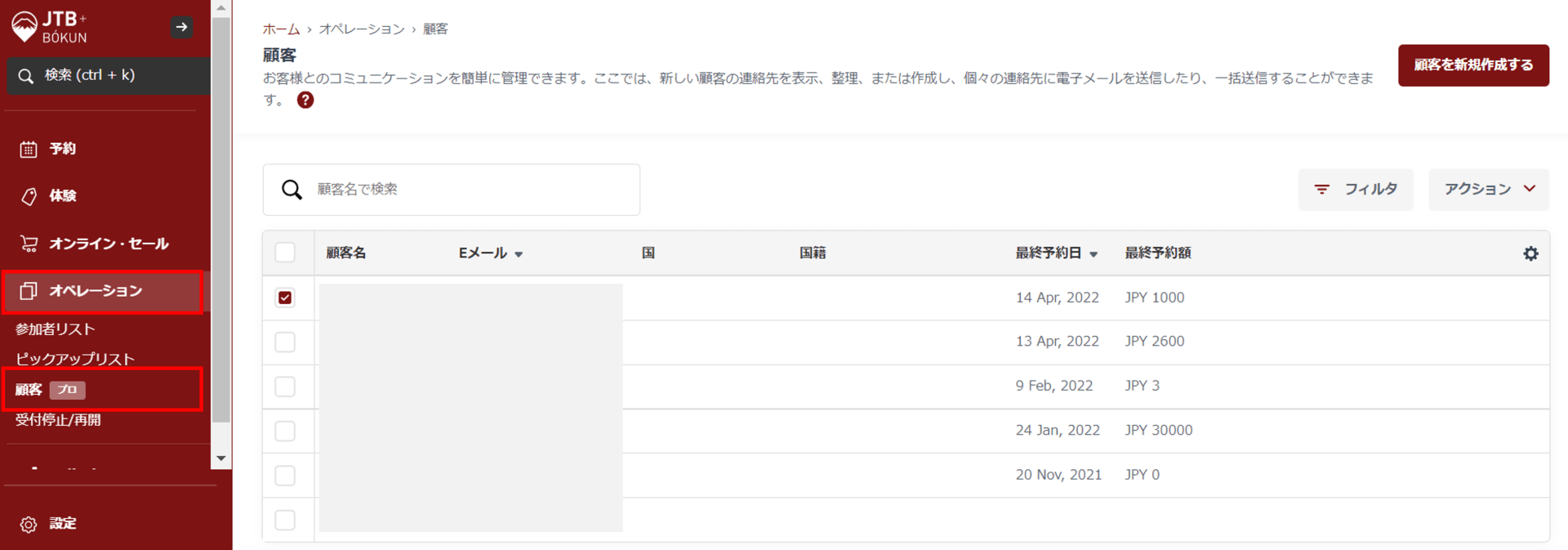Collapse sidebar with the arrow icon
Image resolution: width=1568 pixels, height=550 pixels.
181,27
